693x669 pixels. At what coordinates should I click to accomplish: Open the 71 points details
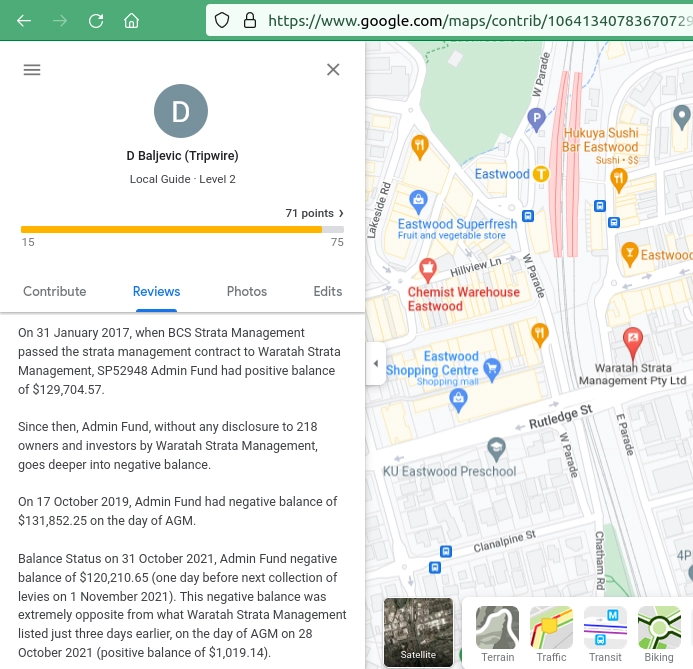click(x=314, y=213)
